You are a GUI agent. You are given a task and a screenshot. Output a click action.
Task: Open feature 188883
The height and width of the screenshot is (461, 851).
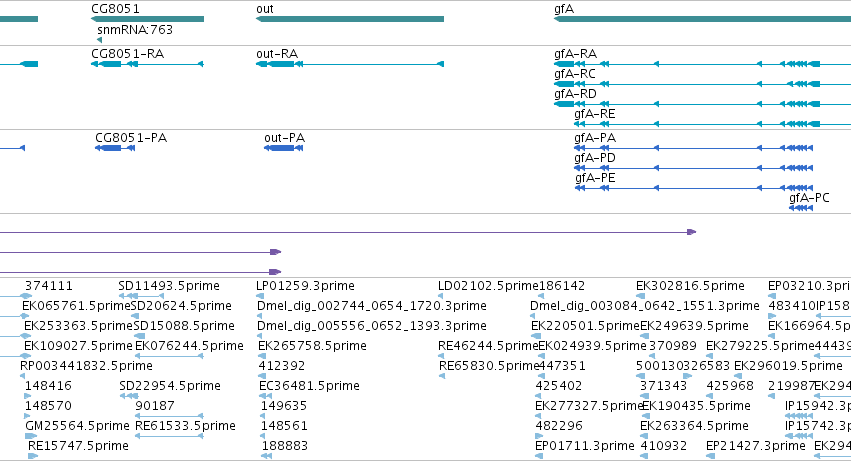click(x=285, y=447)
